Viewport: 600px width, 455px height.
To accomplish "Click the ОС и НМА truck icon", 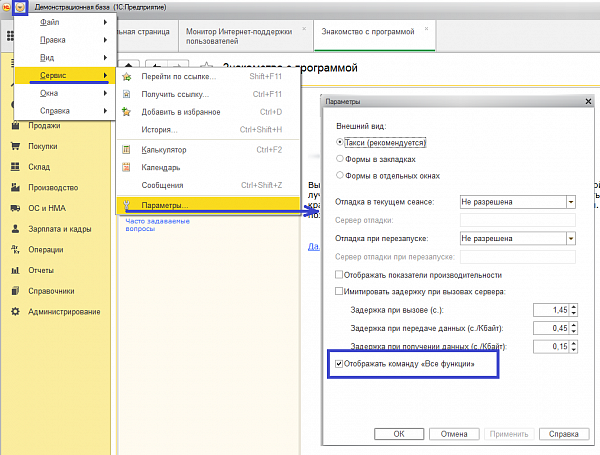I will [15, 208].
